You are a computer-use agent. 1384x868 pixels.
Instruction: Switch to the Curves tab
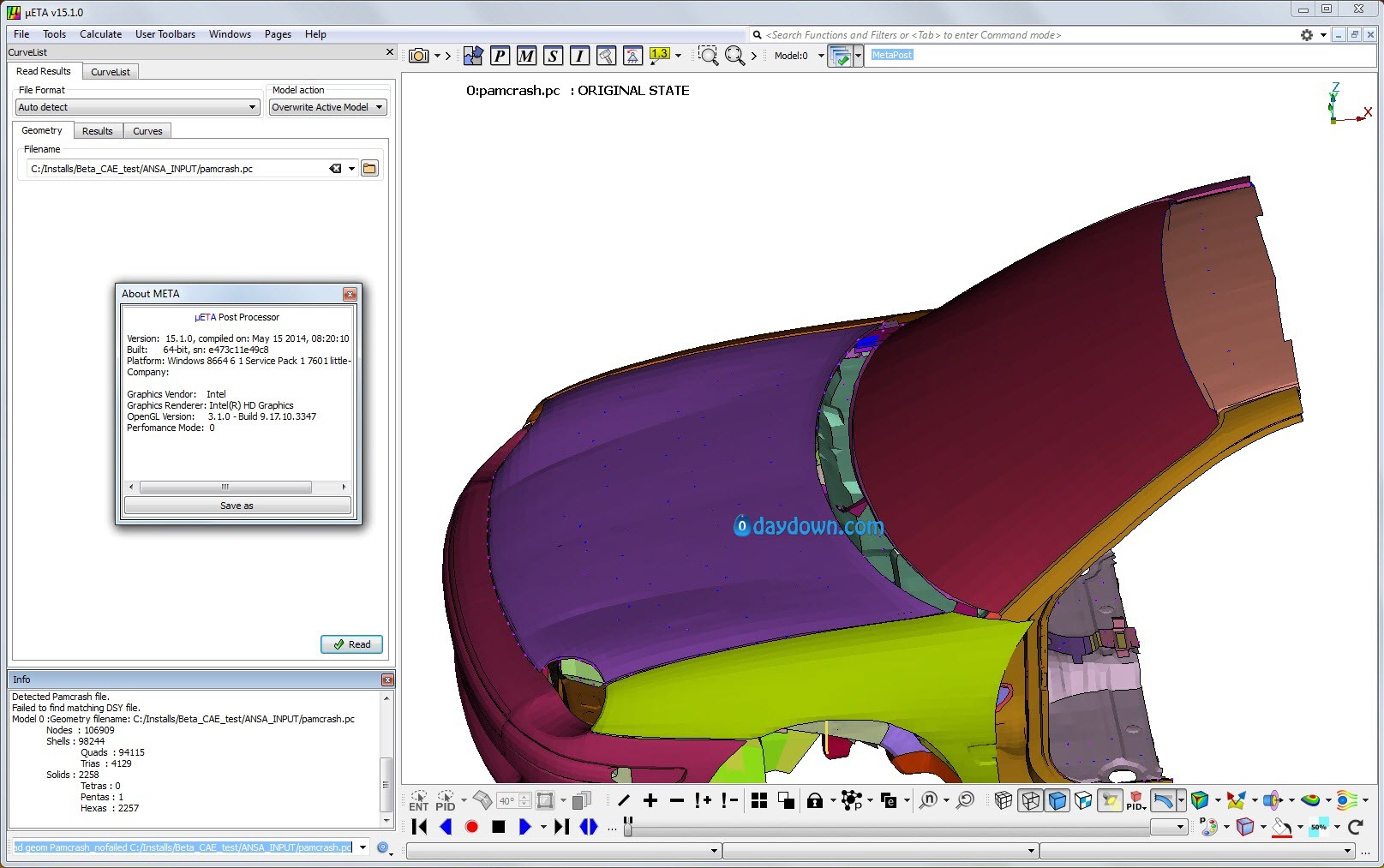pos(147,131)
